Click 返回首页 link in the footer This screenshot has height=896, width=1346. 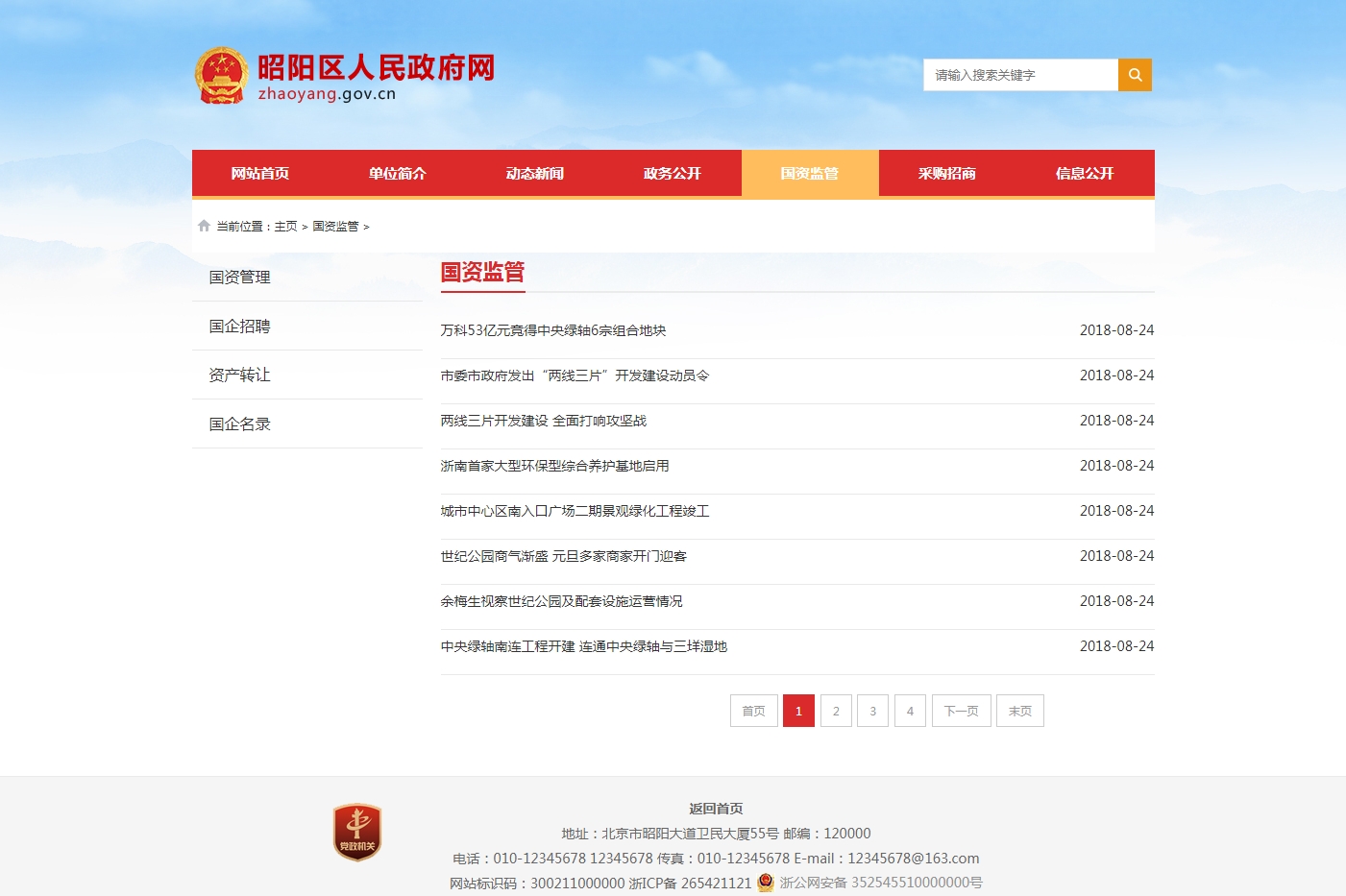[716, 809]
